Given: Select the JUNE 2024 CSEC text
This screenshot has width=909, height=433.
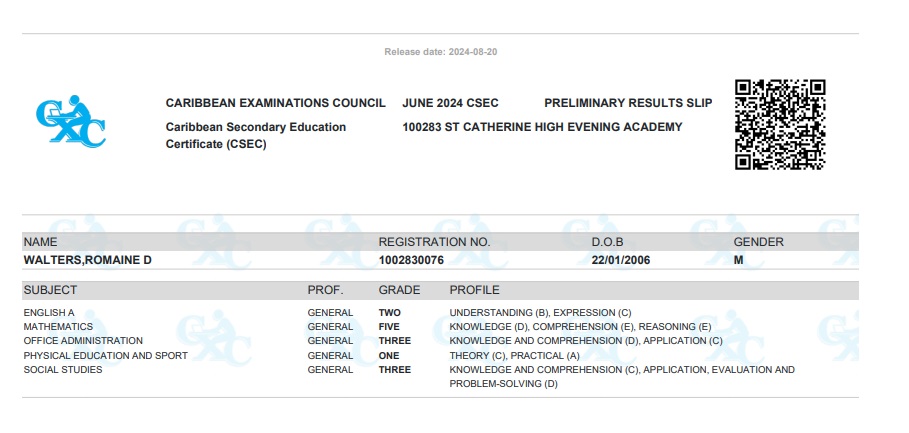Looking at the screenshot, I should (x=450, y=103).
